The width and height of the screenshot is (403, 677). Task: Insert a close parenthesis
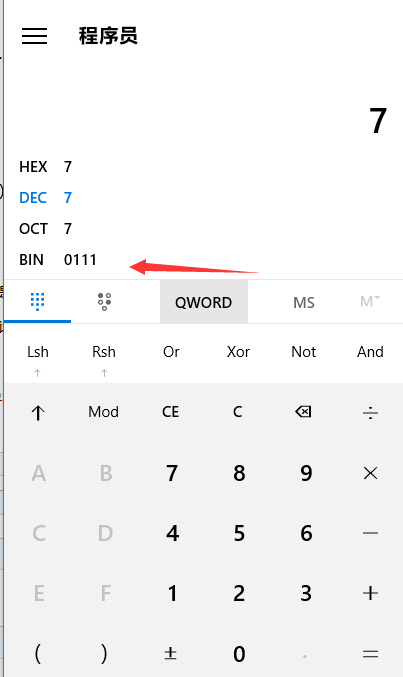104,654
